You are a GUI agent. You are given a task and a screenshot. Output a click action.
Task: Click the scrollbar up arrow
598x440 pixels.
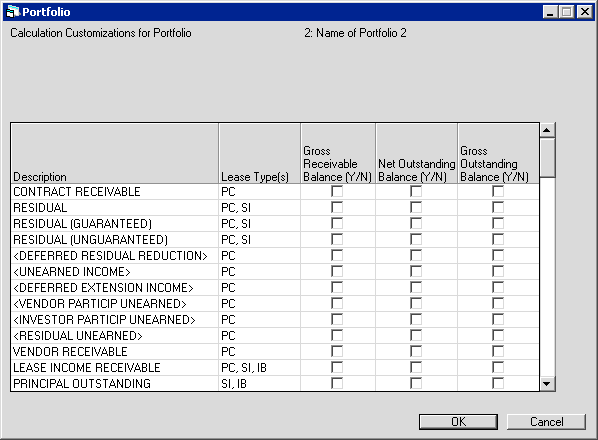pyautogui.click(x=547, y=130)
